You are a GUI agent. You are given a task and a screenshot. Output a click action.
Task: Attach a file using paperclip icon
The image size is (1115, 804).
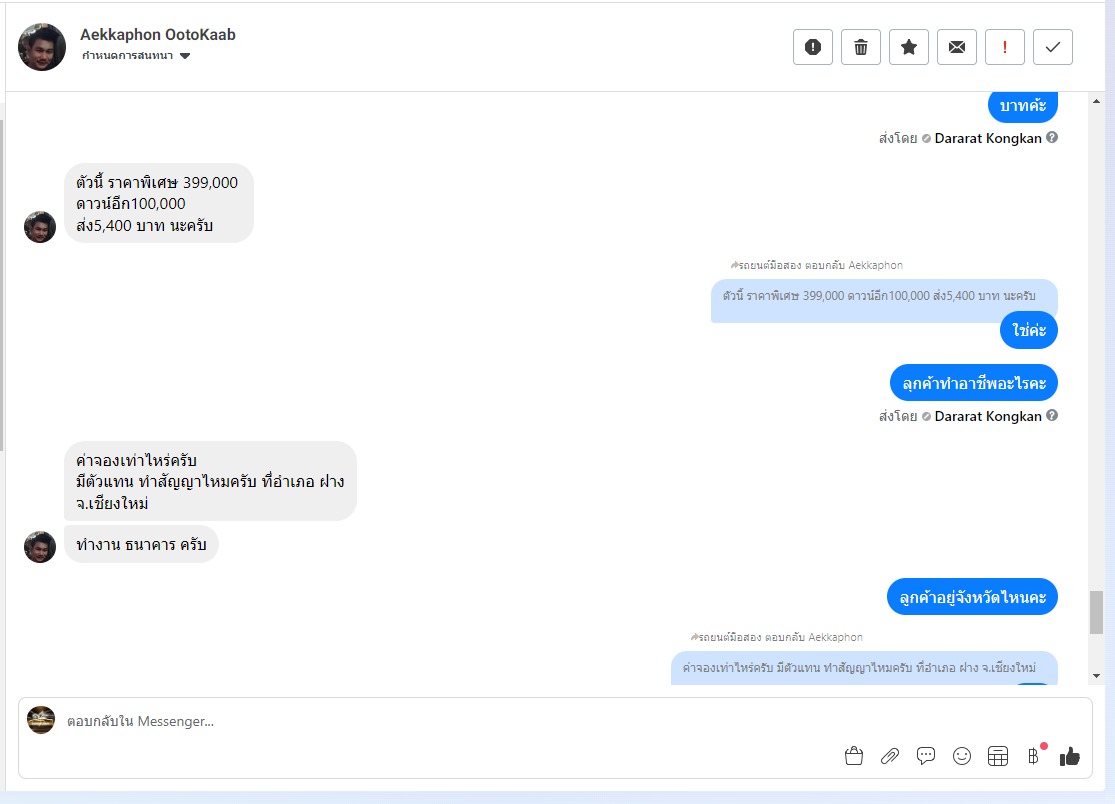click(x=890, y=756)
